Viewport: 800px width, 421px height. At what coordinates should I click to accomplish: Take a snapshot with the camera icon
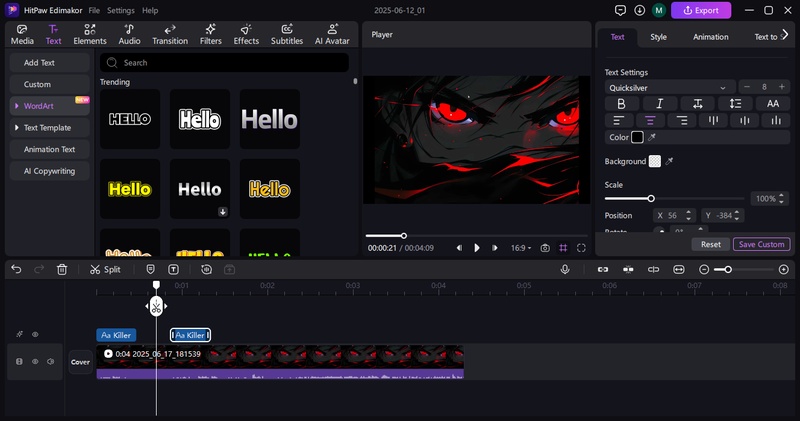[545, 247]
